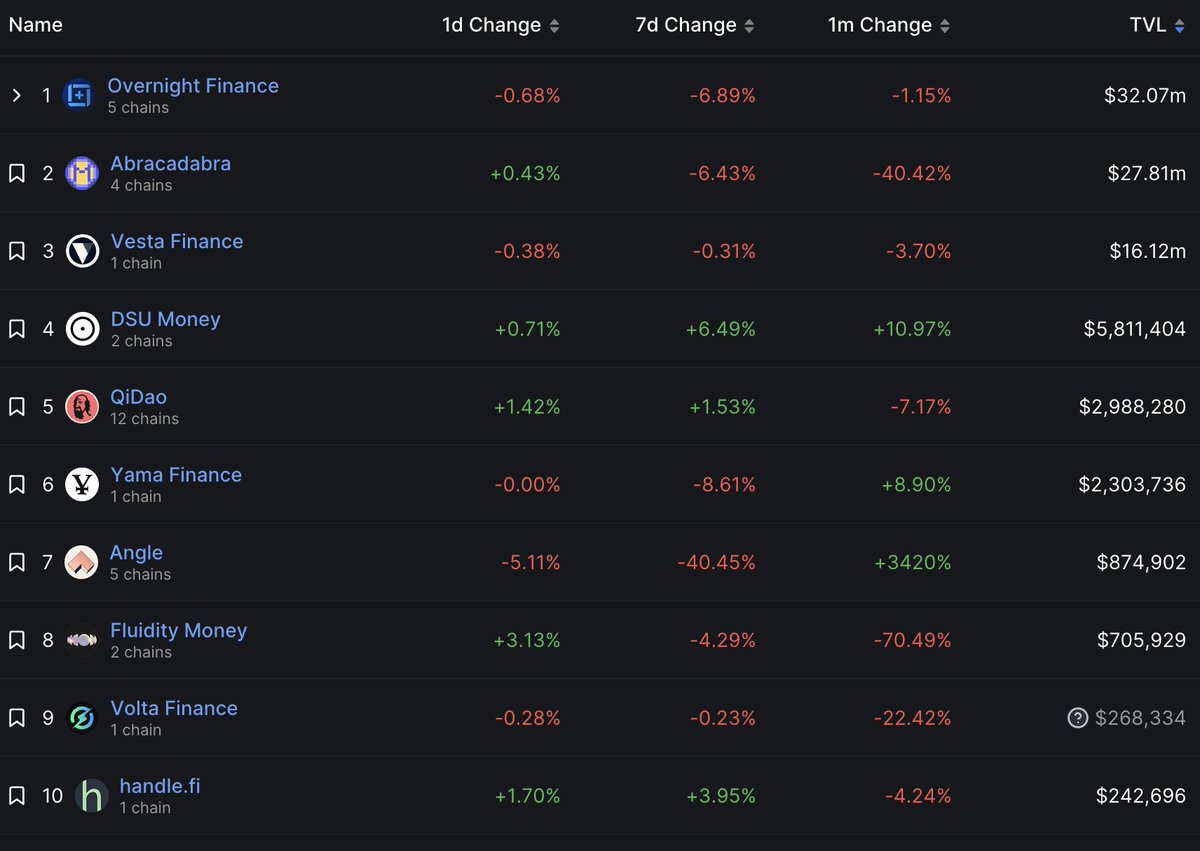The width and height of the screenshot is (1200, 851).
Task: Sort table by TVL column
Action: point(1157,25)
